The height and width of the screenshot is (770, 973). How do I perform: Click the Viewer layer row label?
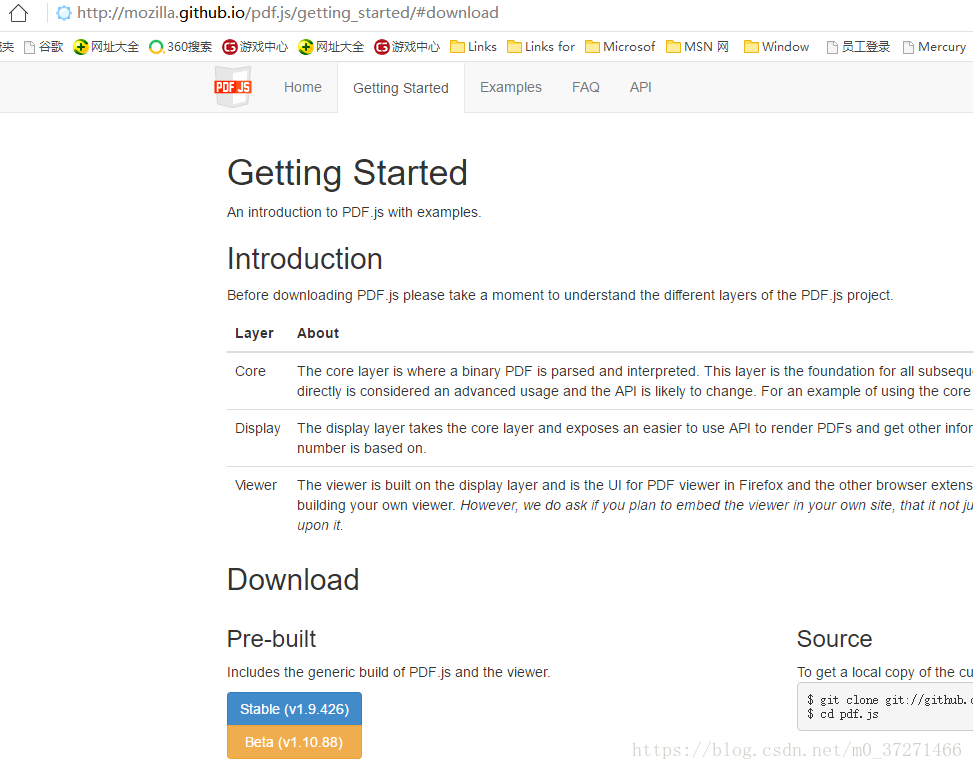point(256,485)
